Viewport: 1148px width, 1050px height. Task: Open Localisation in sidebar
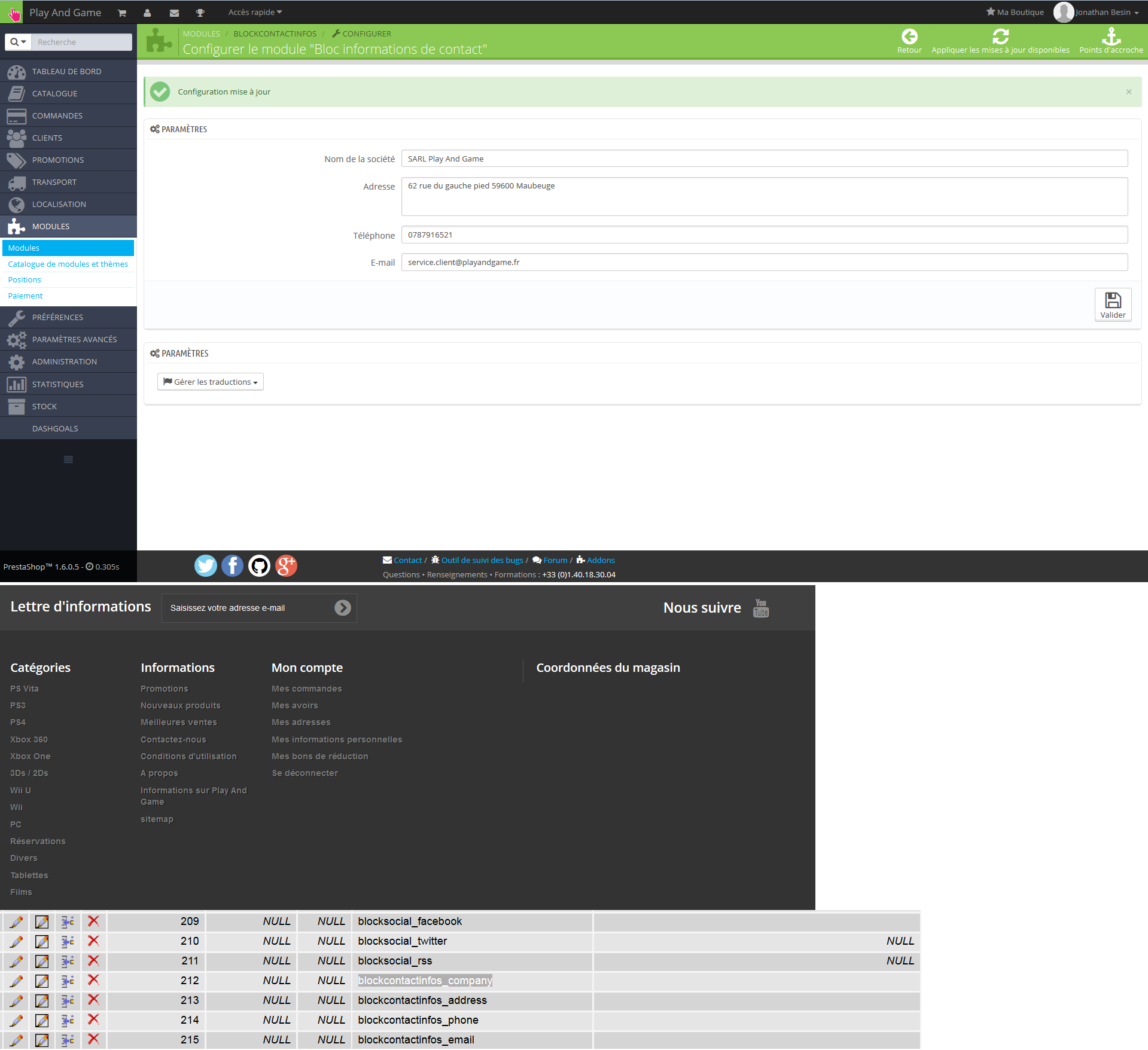pyautogui.click(x=68, y=204)
